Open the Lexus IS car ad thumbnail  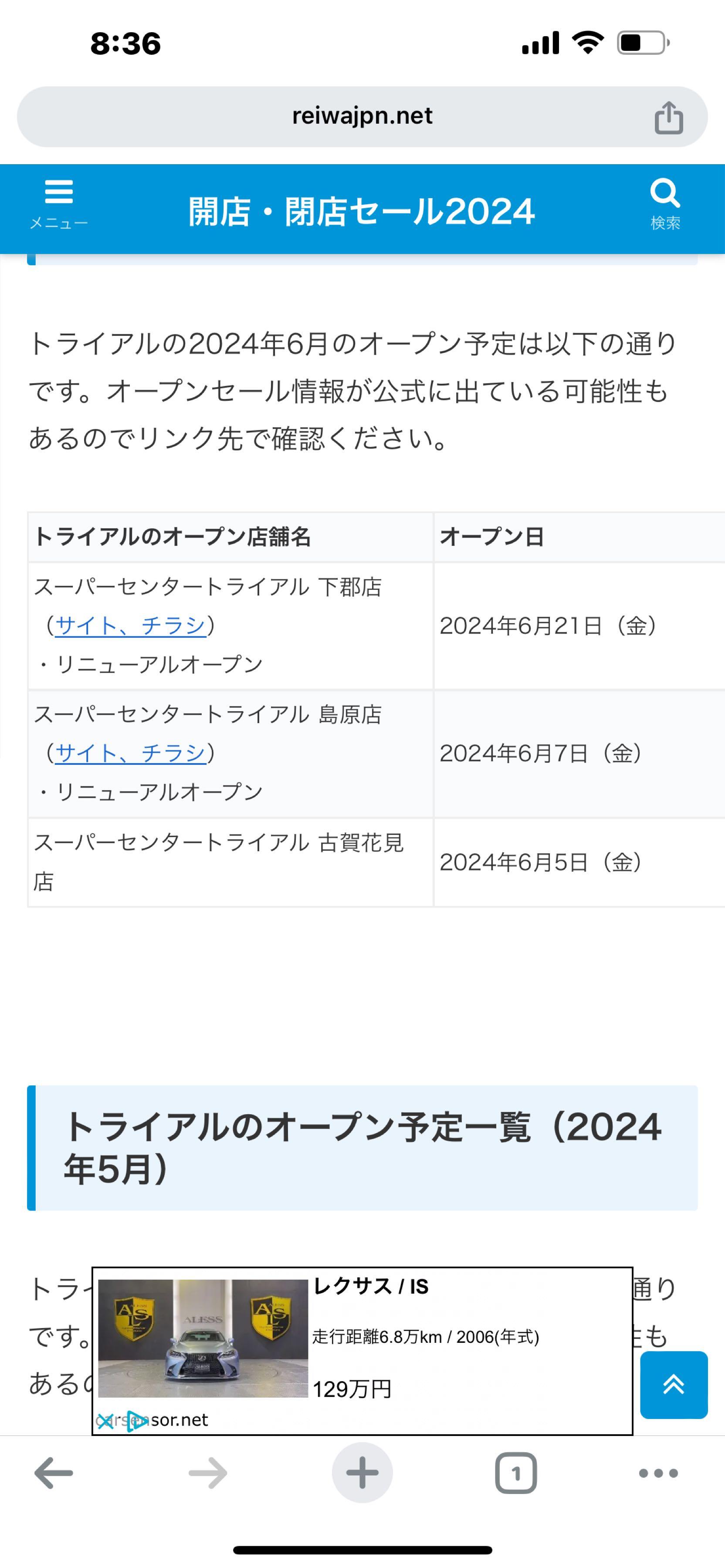[203, 1338]
